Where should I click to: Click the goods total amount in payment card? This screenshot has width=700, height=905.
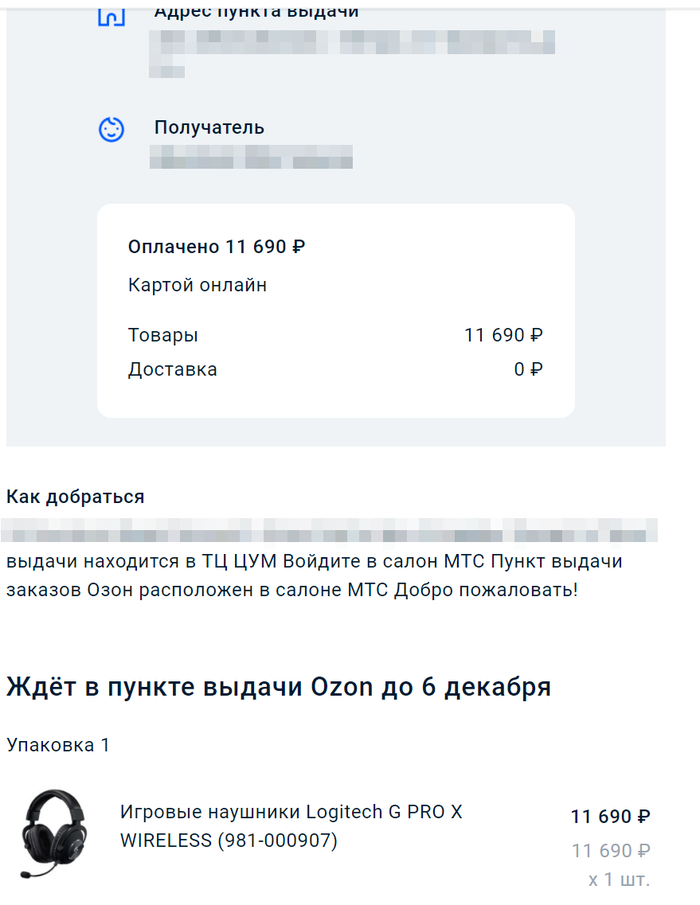pyautogui.click(x=503, y=335)
